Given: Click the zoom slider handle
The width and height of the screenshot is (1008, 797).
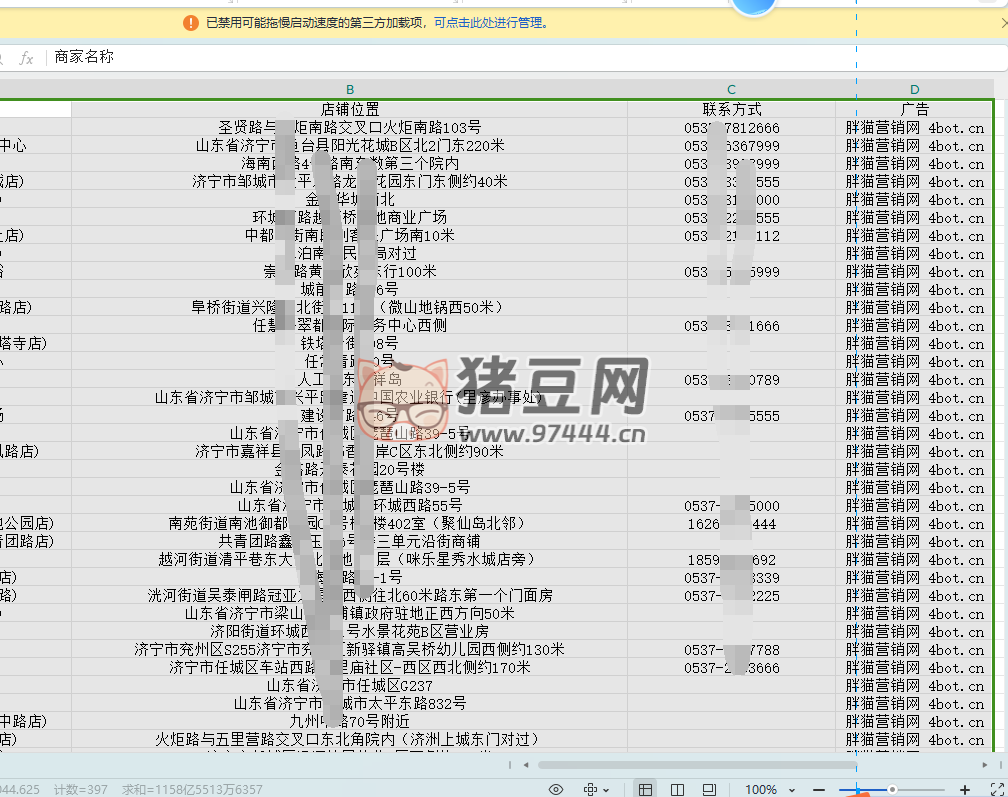Looking at the screenshot, I should 891,790.
